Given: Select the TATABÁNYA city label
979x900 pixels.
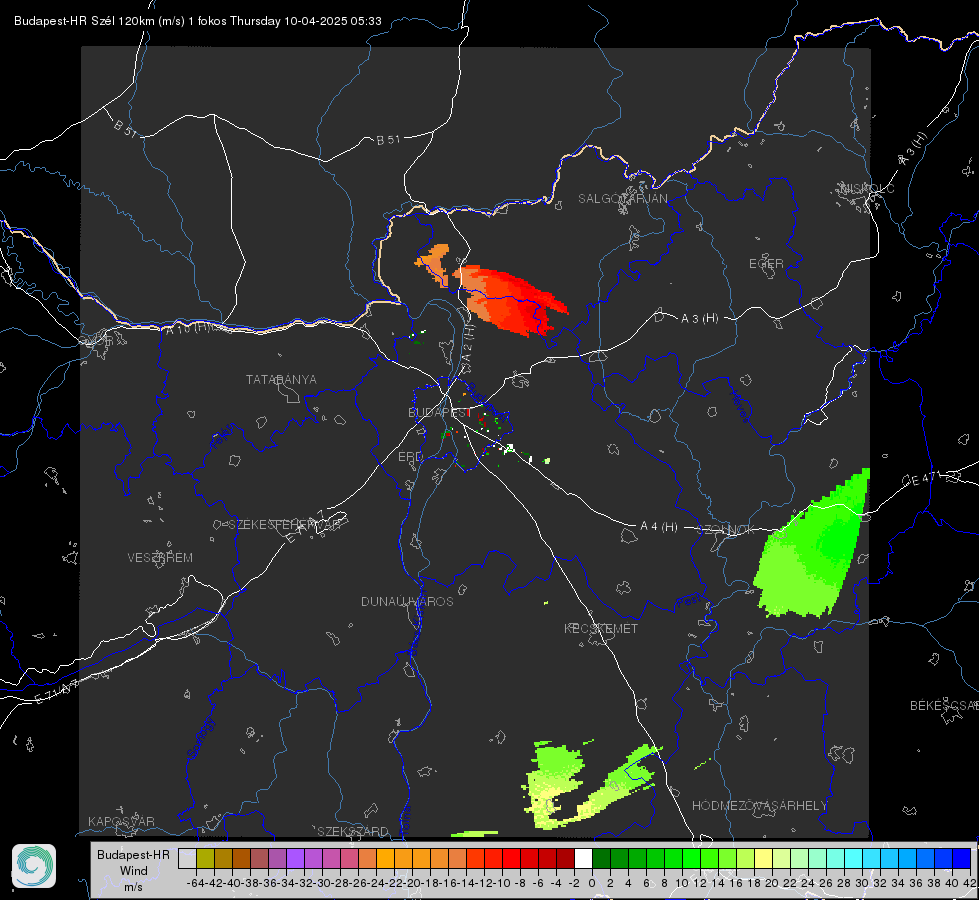Looking at the screenshot, I should click(281, 379).
